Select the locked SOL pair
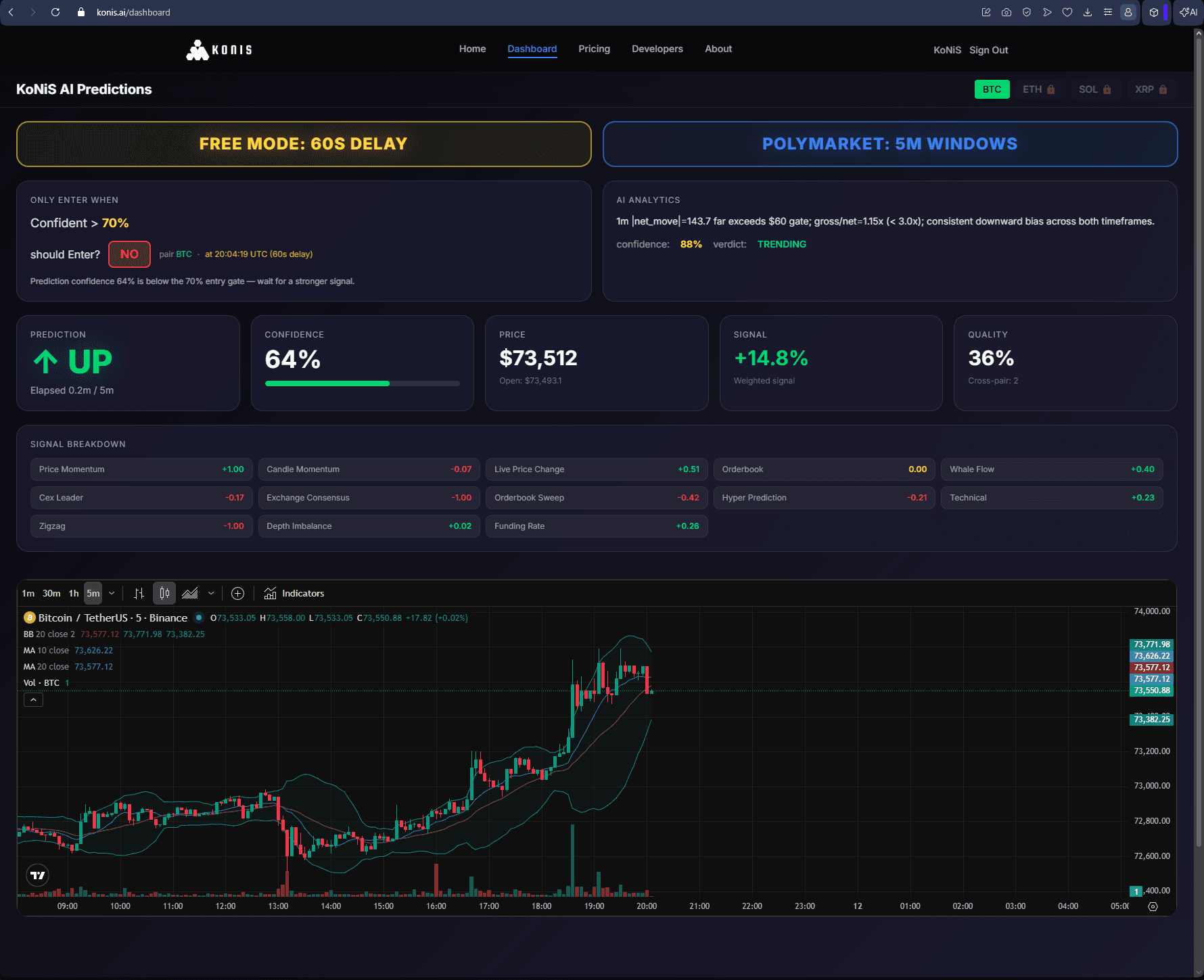Viewport: 1204px width, 980px height. pyautogui.click(x=1095, y=89)
